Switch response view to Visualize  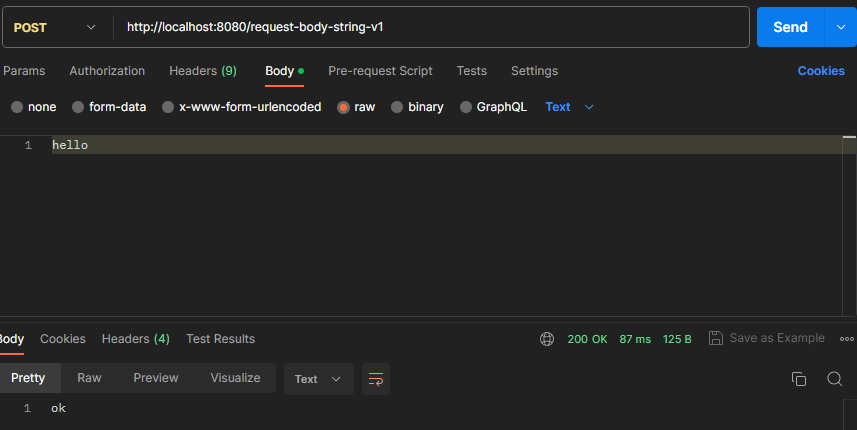[235, 378]
